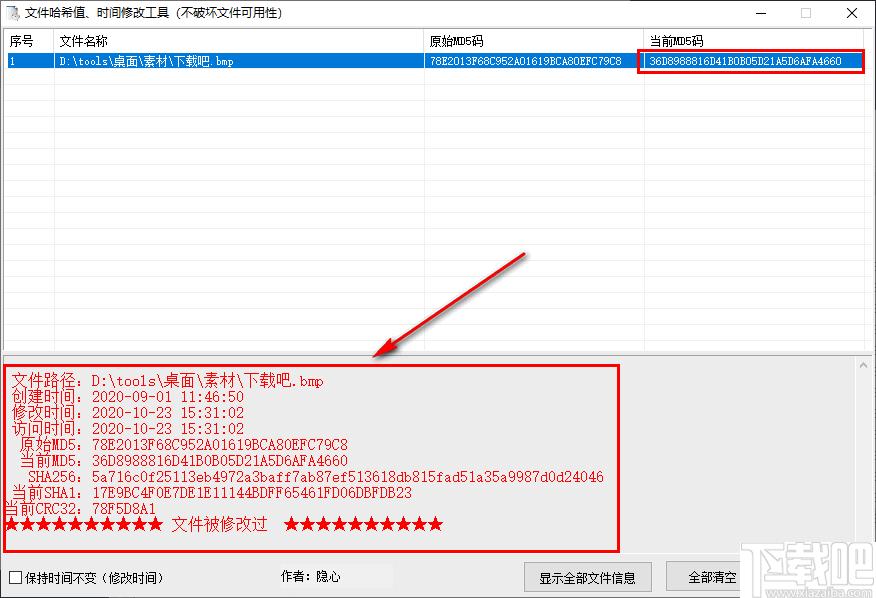The height and width of the screenshot is (598, 876).
Task: Click original MD5 cell 78E2013F68C952A0...
Action: [x=534, y=61]
